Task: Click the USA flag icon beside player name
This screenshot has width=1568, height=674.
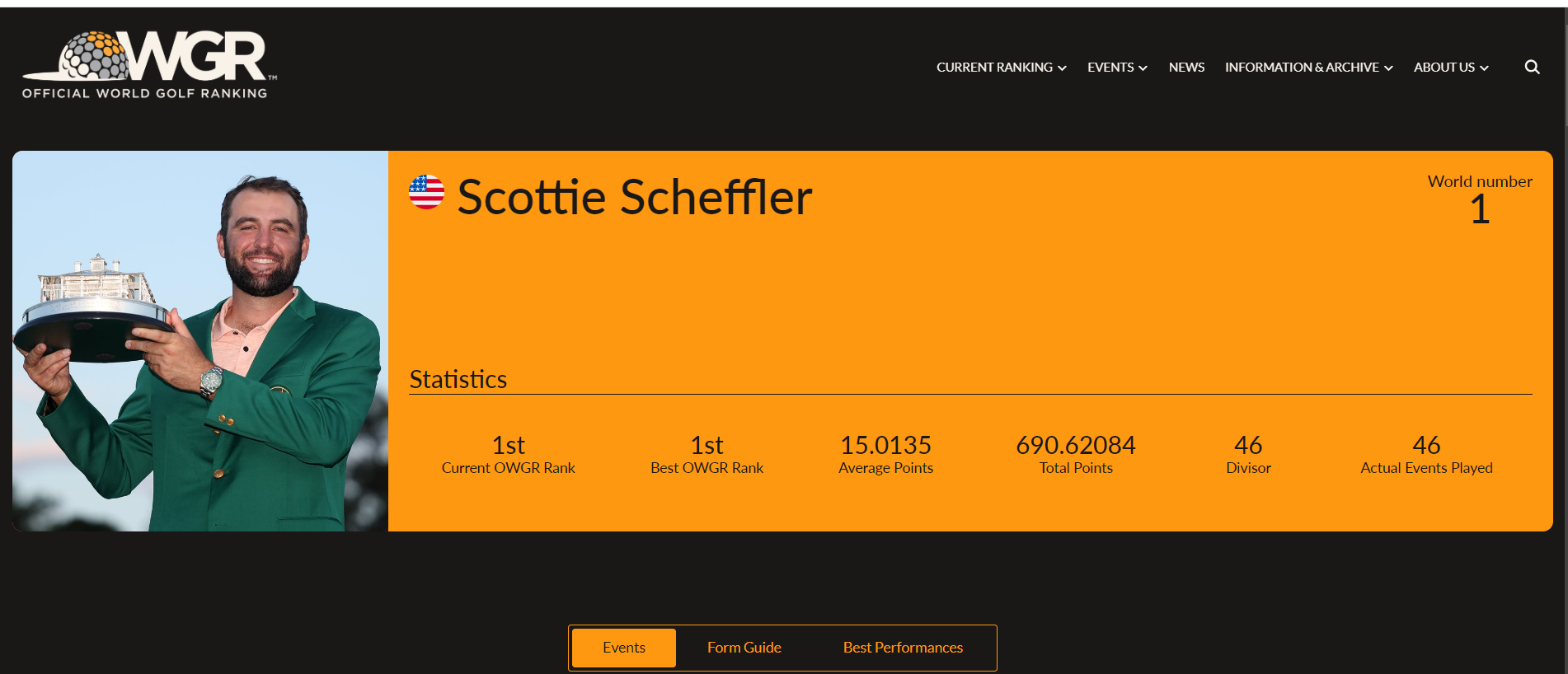Action: 426,192
